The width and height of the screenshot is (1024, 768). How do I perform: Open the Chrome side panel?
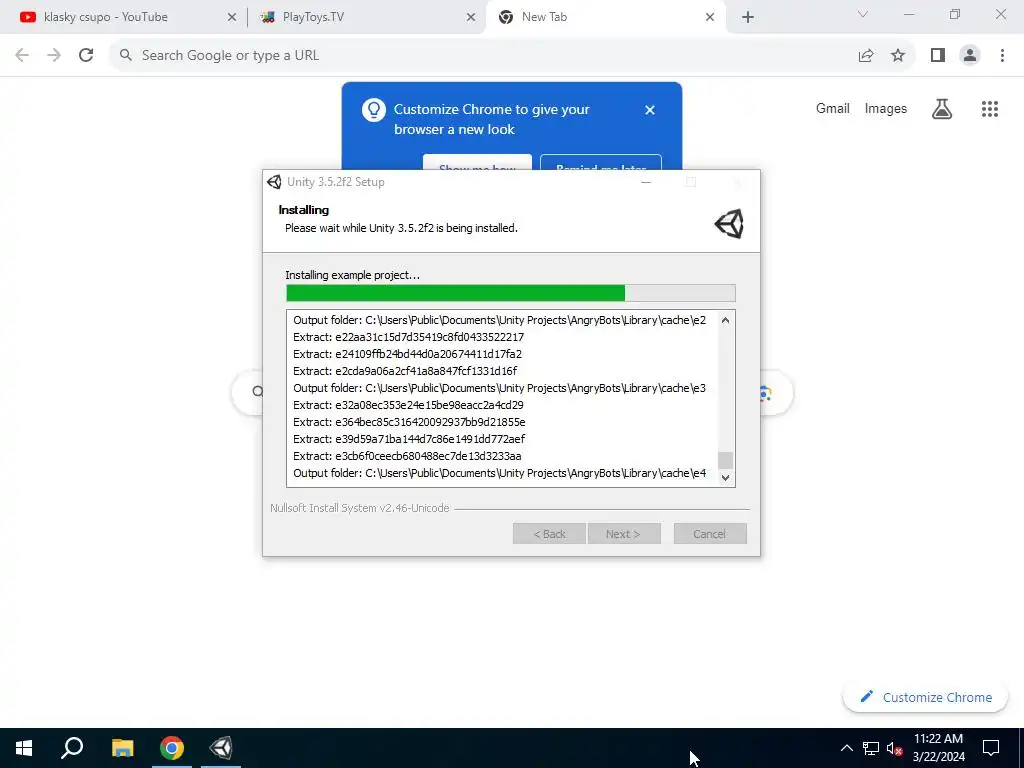(938, 56)
